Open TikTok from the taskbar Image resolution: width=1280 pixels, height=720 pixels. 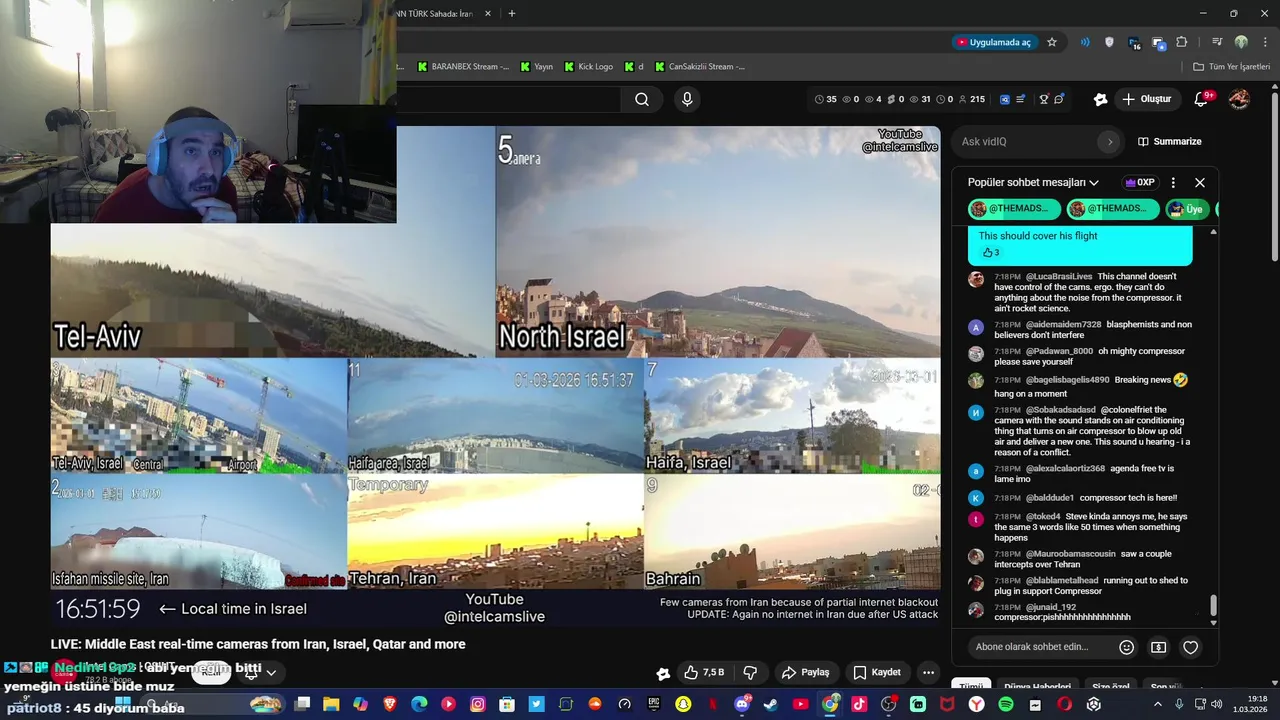[x=859, y=704]
